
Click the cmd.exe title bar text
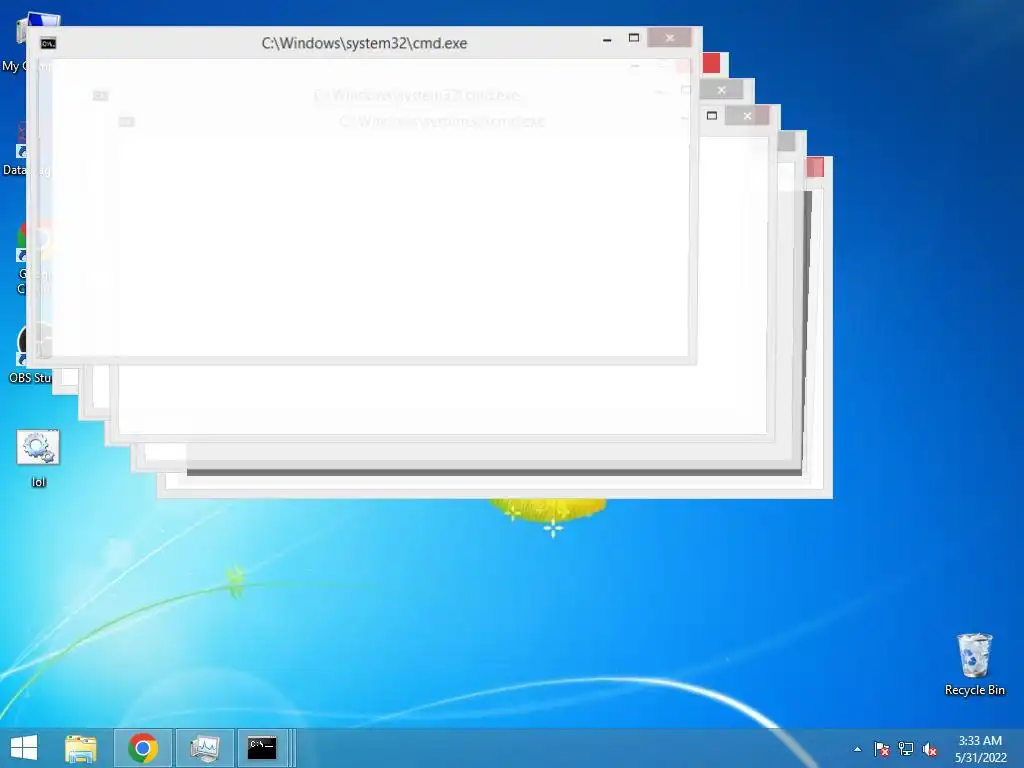tap(364, 43)
